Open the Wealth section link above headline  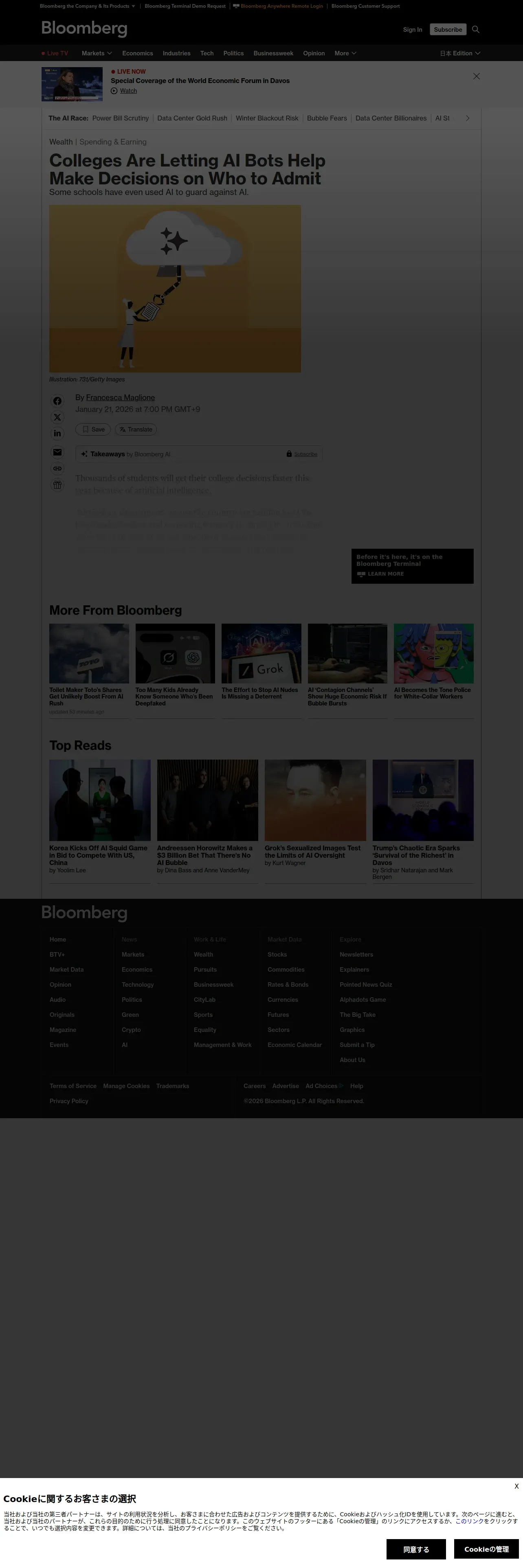coord(61,142)
